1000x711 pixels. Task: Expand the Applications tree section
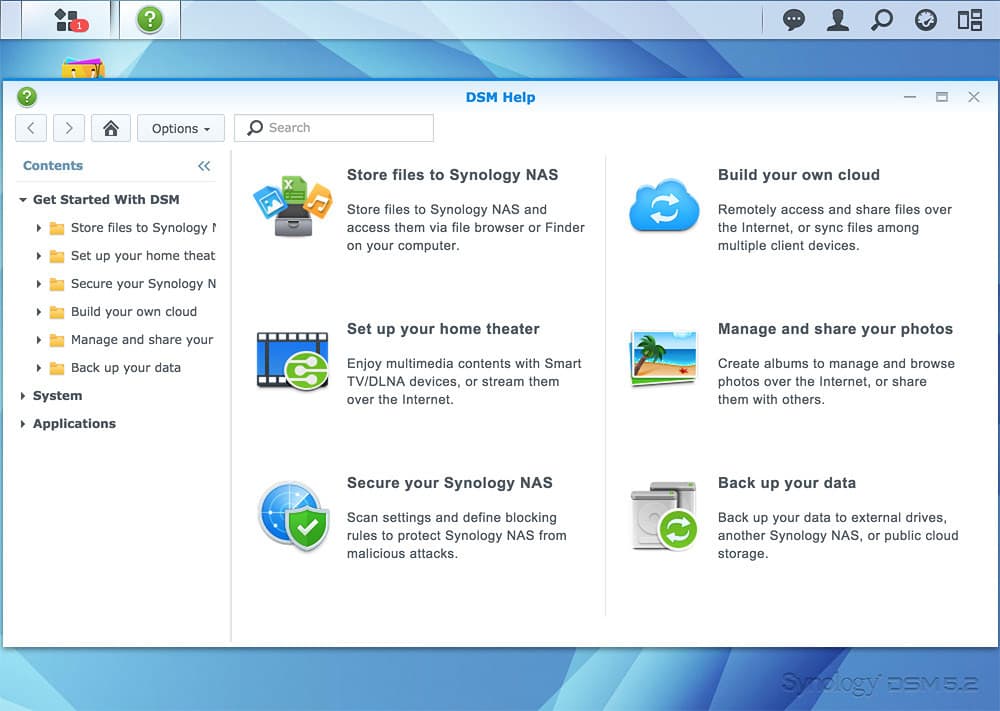pyautogui.click(x=23, y=424)
